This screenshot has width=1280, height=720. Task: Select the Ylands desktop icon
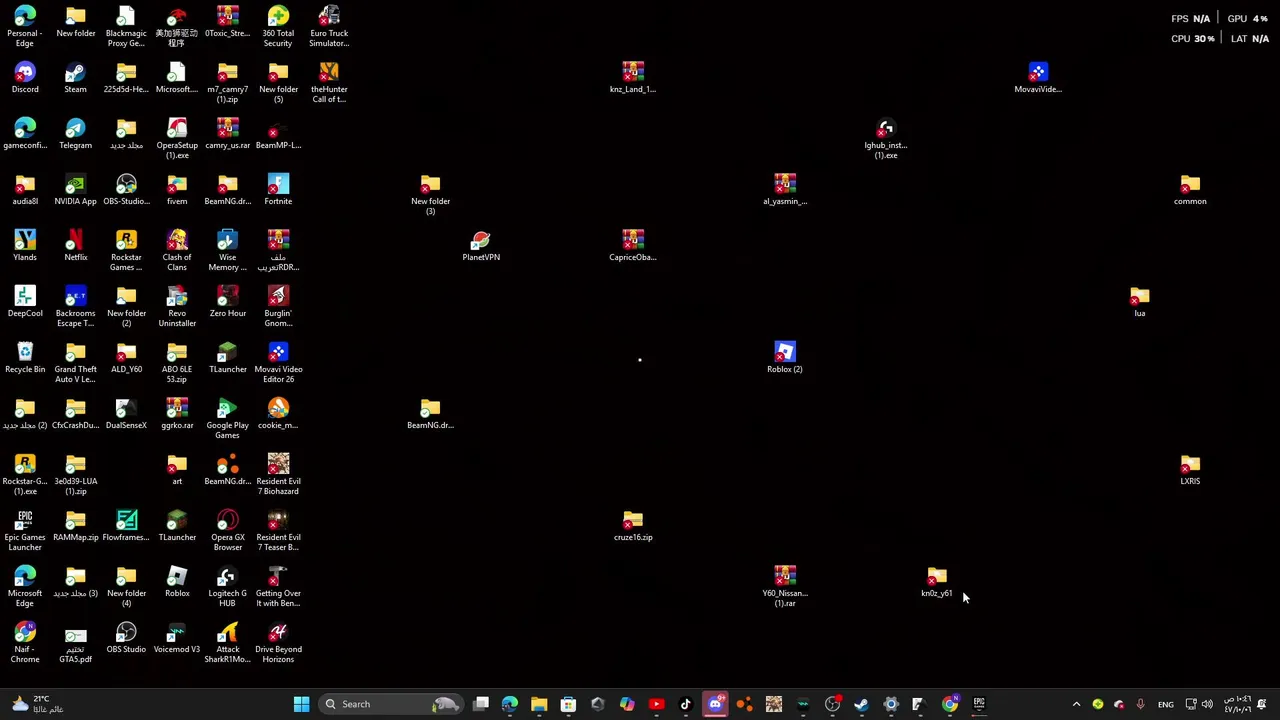tap(25, 246)
